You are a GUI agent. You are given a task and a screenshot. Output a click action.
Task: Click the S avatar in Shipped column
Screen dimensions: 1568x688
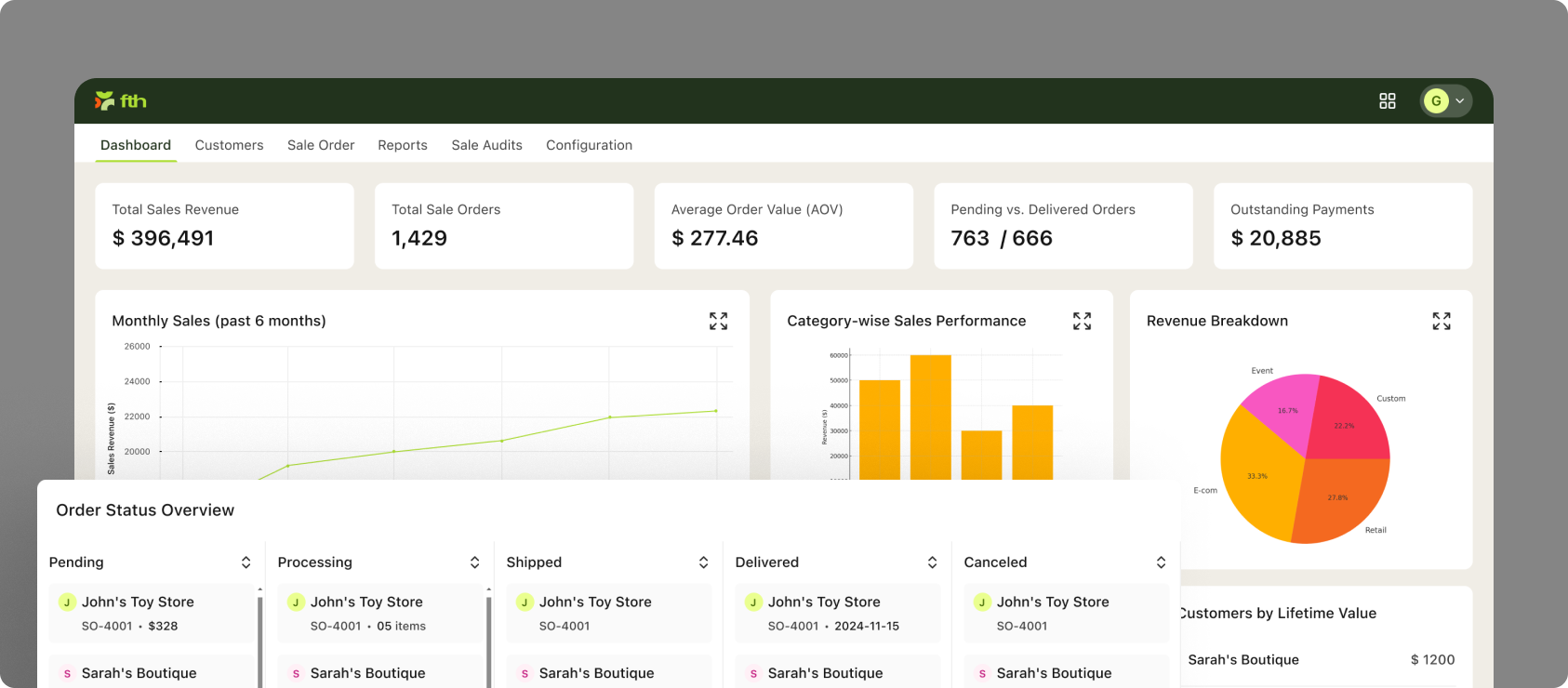525,673
